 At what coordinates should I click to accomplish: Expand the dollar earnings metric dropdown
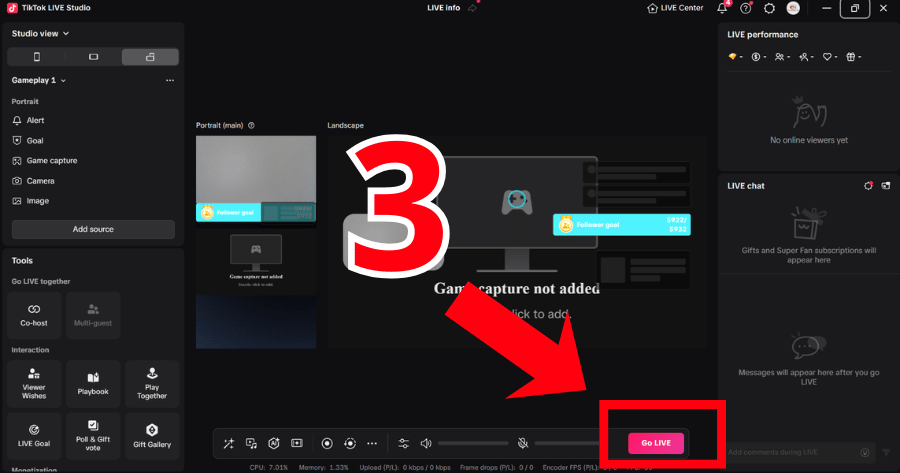coord(759,57)
